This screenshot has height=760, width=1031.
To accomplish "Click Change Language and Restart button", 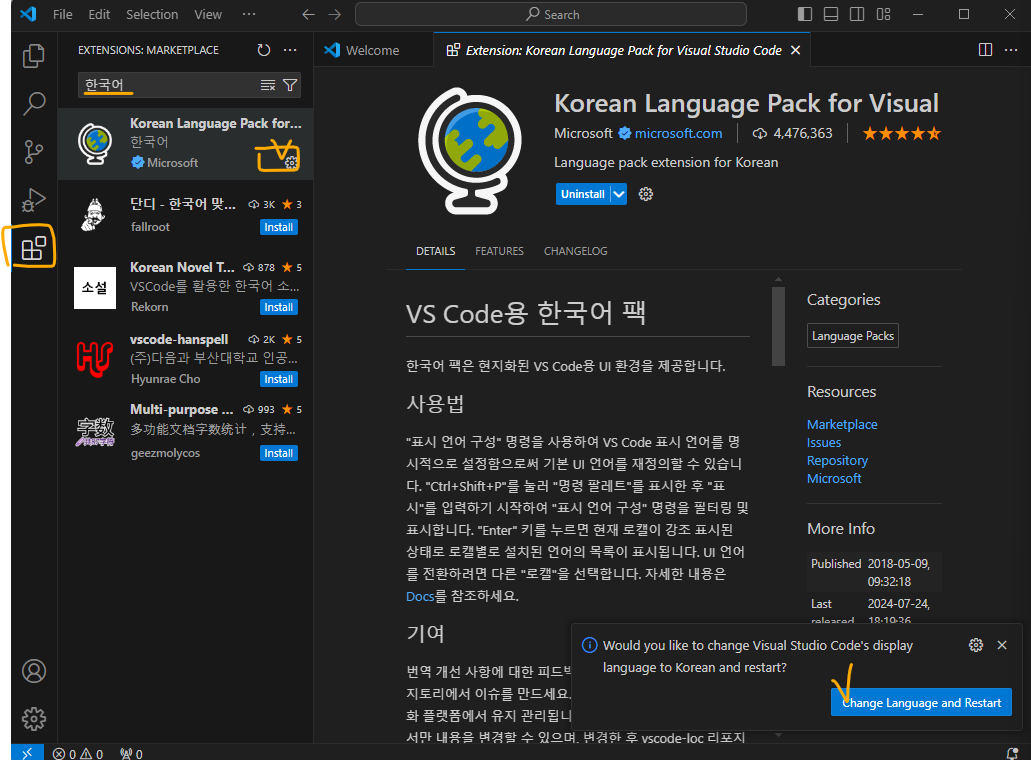I will pyautogui.click(x=921, y=703).
